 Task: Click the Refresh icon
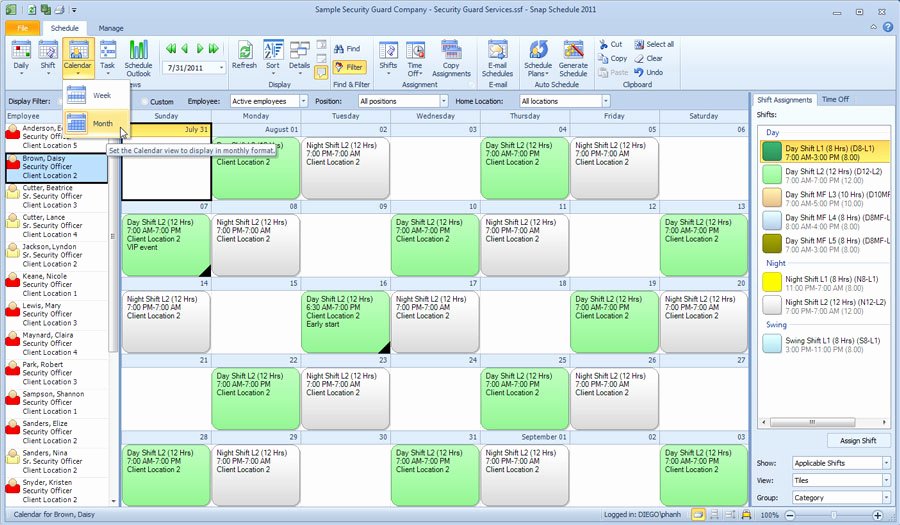point(245,55)
